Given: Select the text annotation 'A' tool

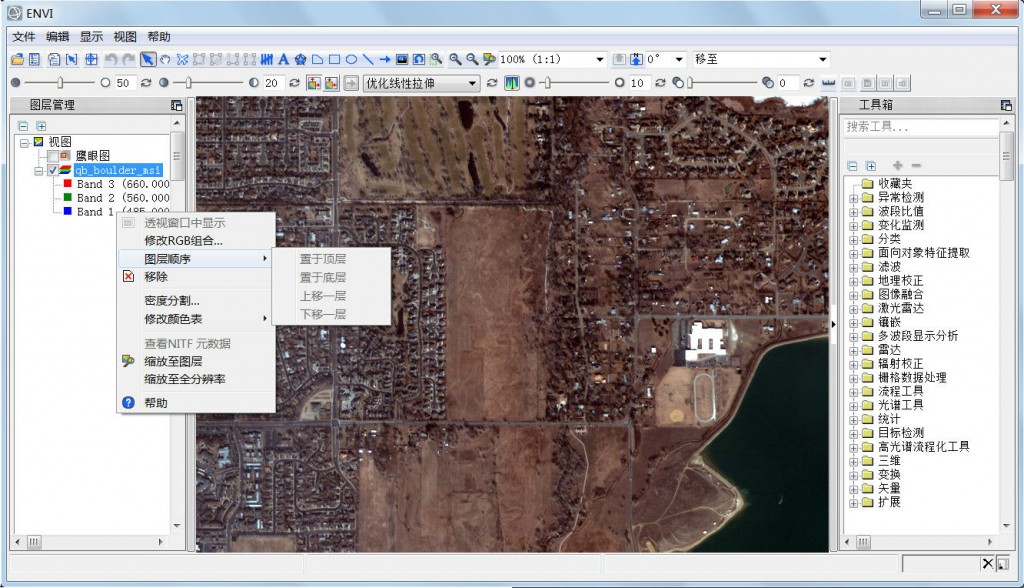Looking at the screenshot, I should (283, 59).
